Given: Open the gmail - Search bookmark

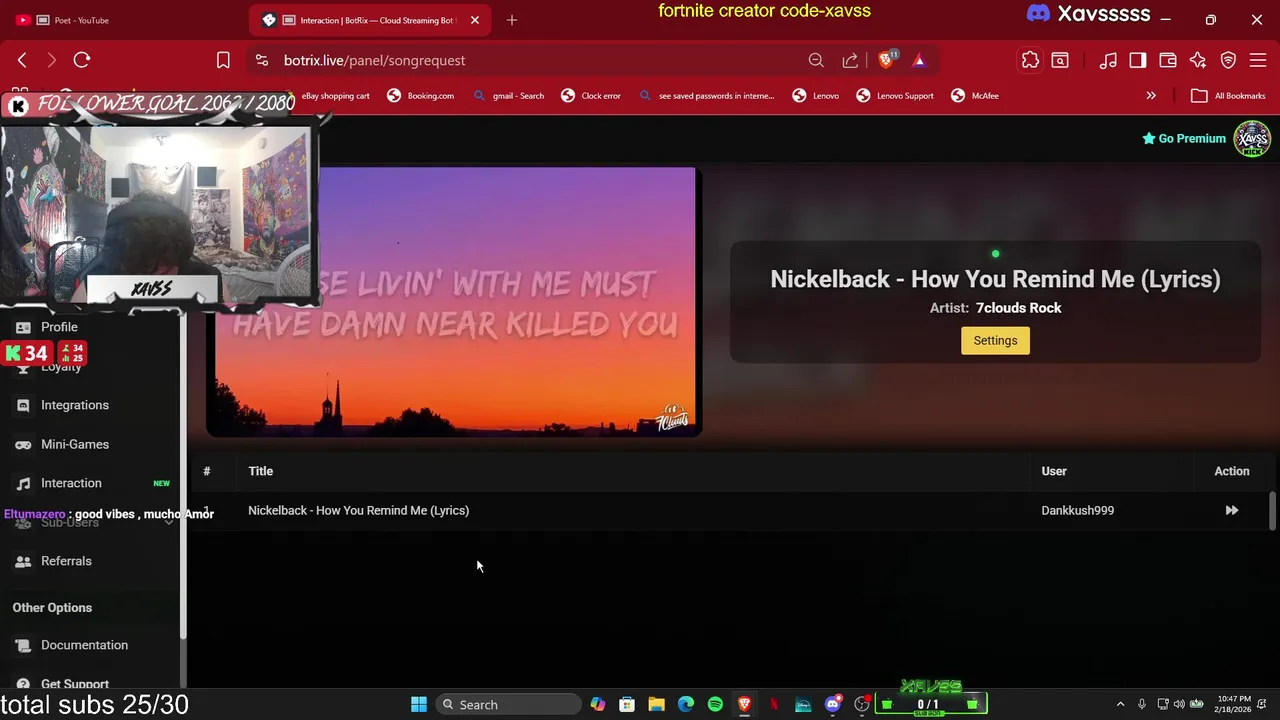Looking at the screenshot, I should point(509,95).
